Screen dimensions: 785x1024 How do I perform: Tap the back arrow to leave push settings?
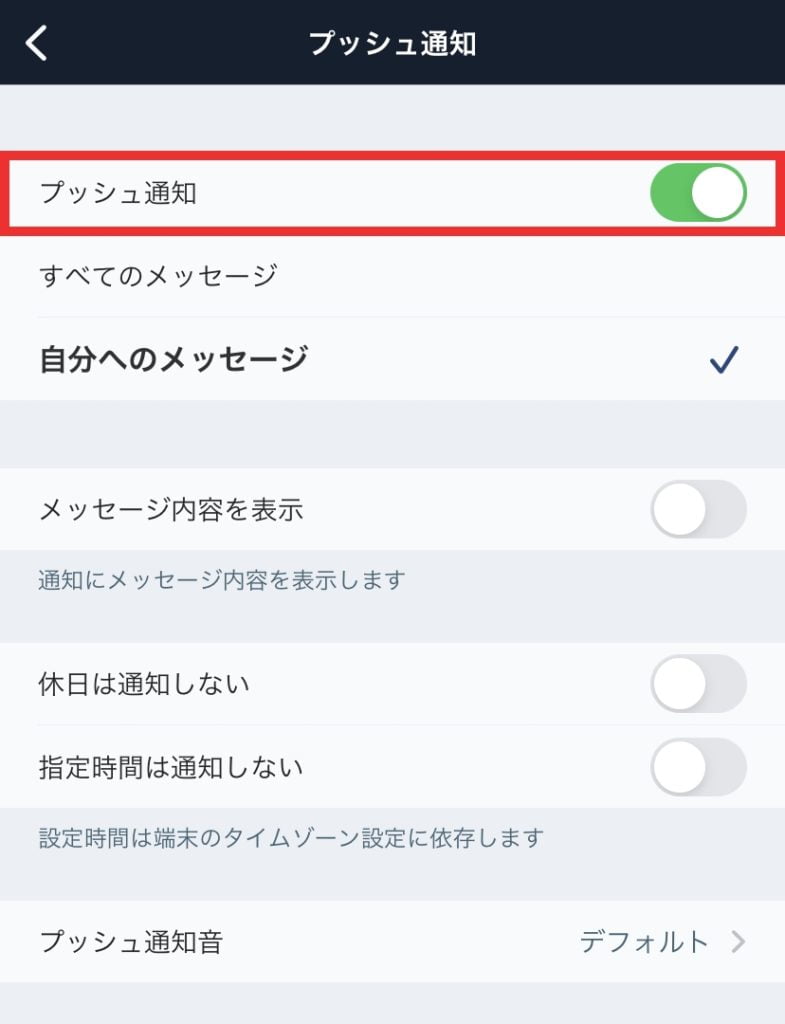coord(37,43)
